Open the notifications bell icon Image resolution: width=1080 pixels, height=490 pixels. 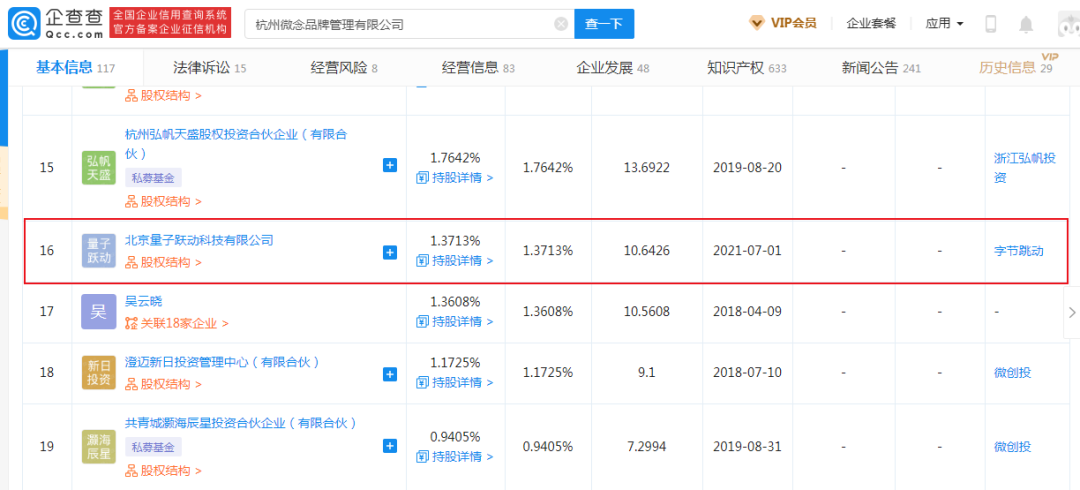[x=1026, y=24]
